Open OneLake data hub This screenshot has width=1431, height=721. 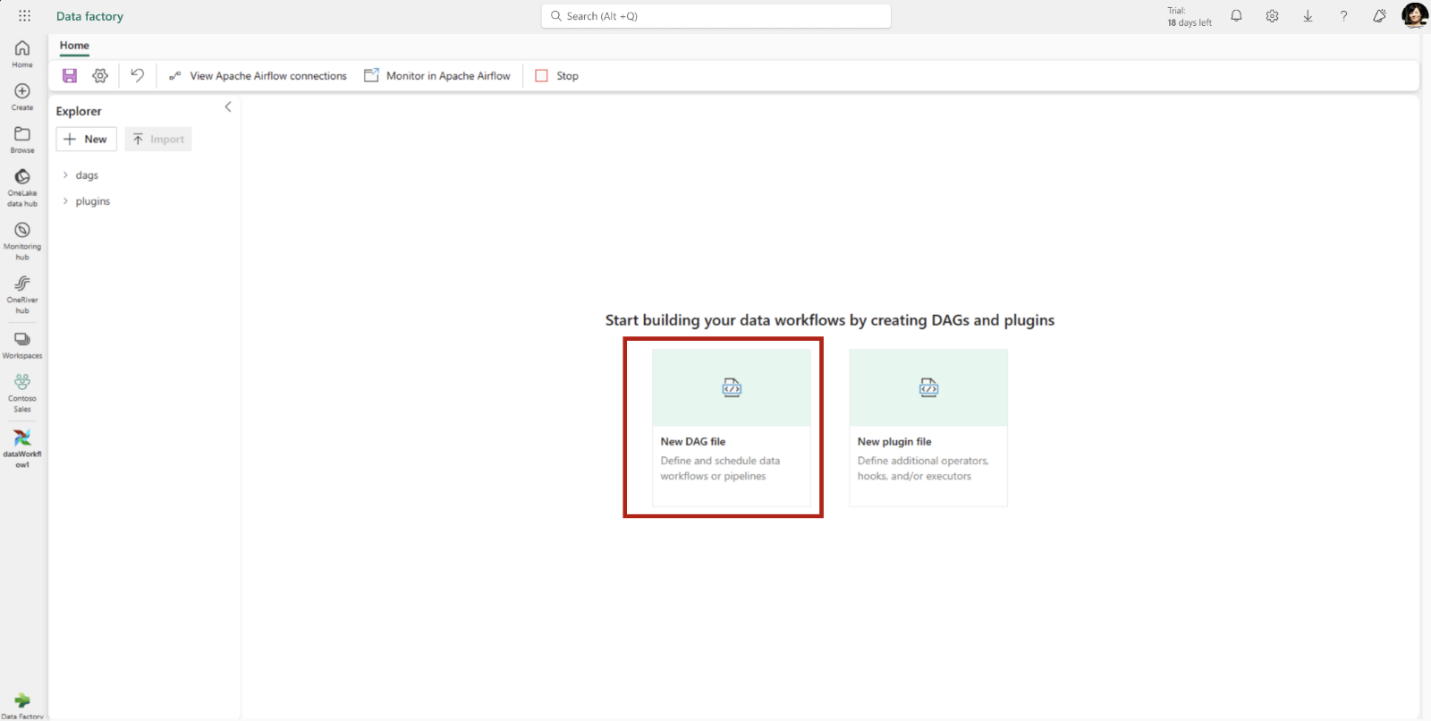point(22,188)
